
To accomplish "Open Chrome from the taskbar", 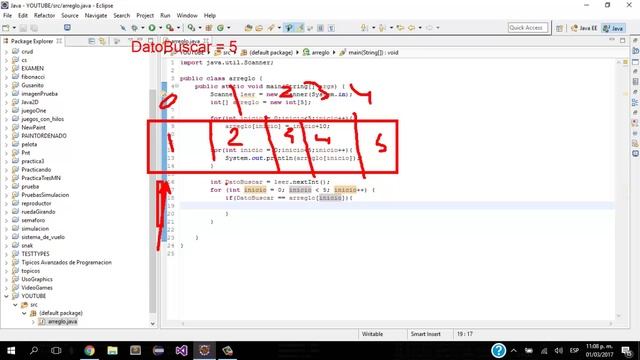I will pos(89,351).
